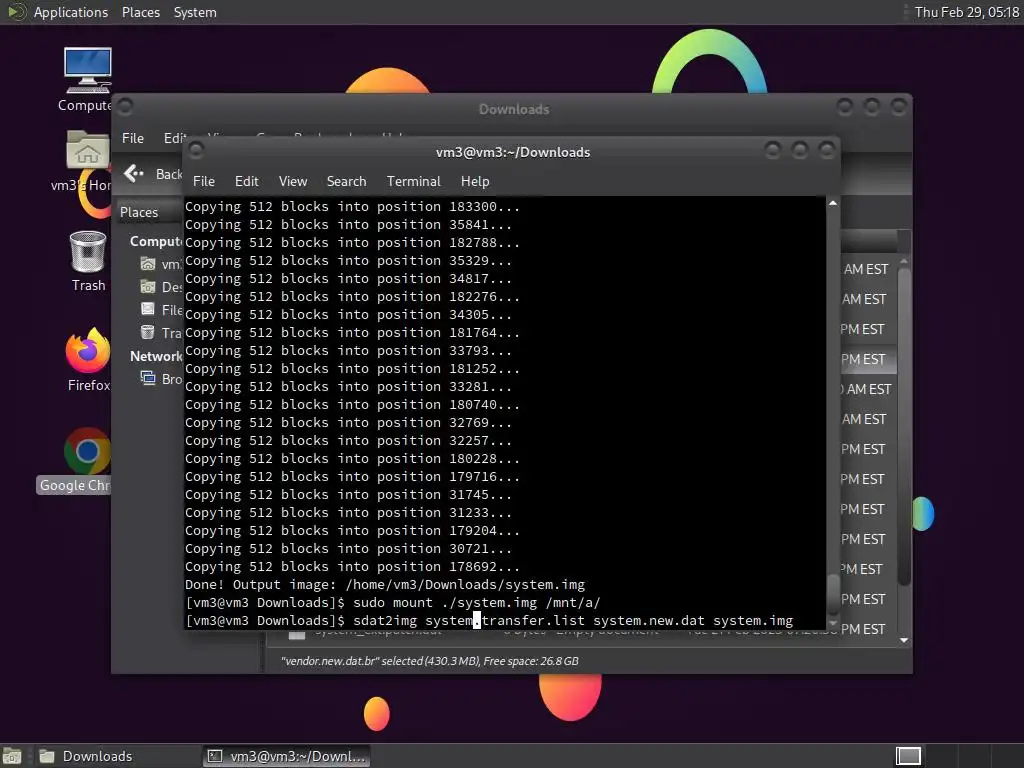Open the System menu in top panel

point(195,12)
